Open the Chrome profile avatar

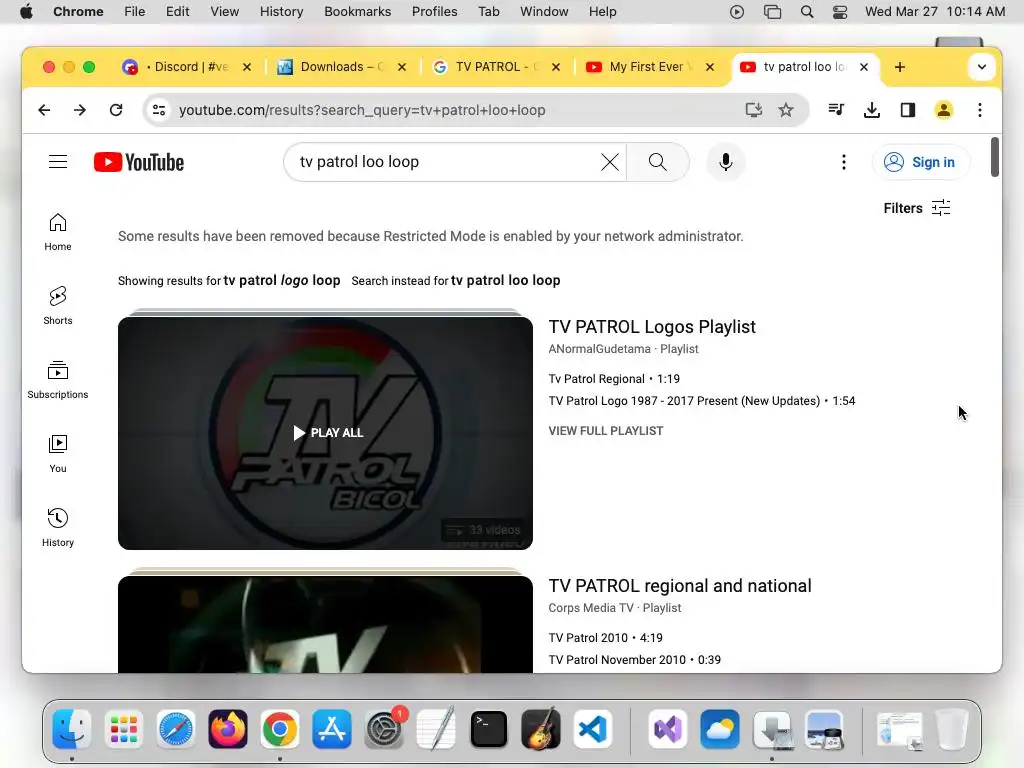[x=944, y=110]
